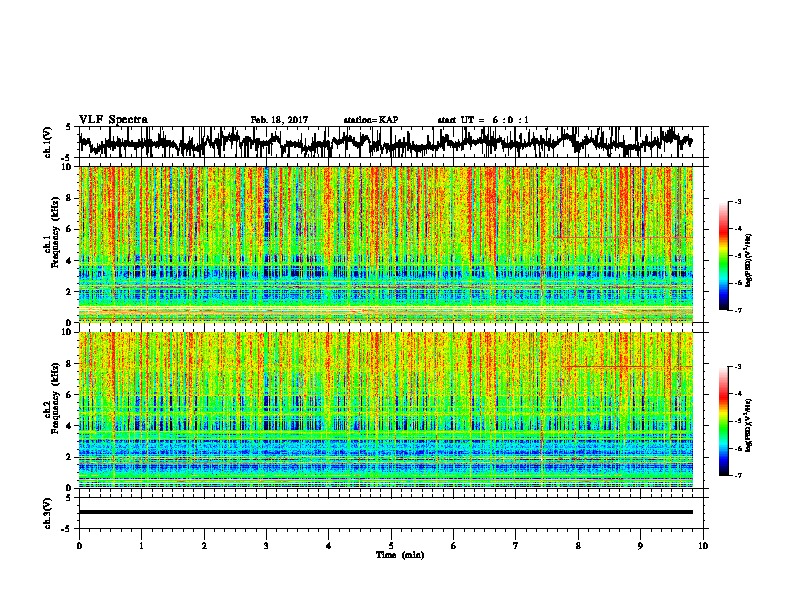
Task: Select the "Time (min)" axis label
Action: tap(400, 555)
